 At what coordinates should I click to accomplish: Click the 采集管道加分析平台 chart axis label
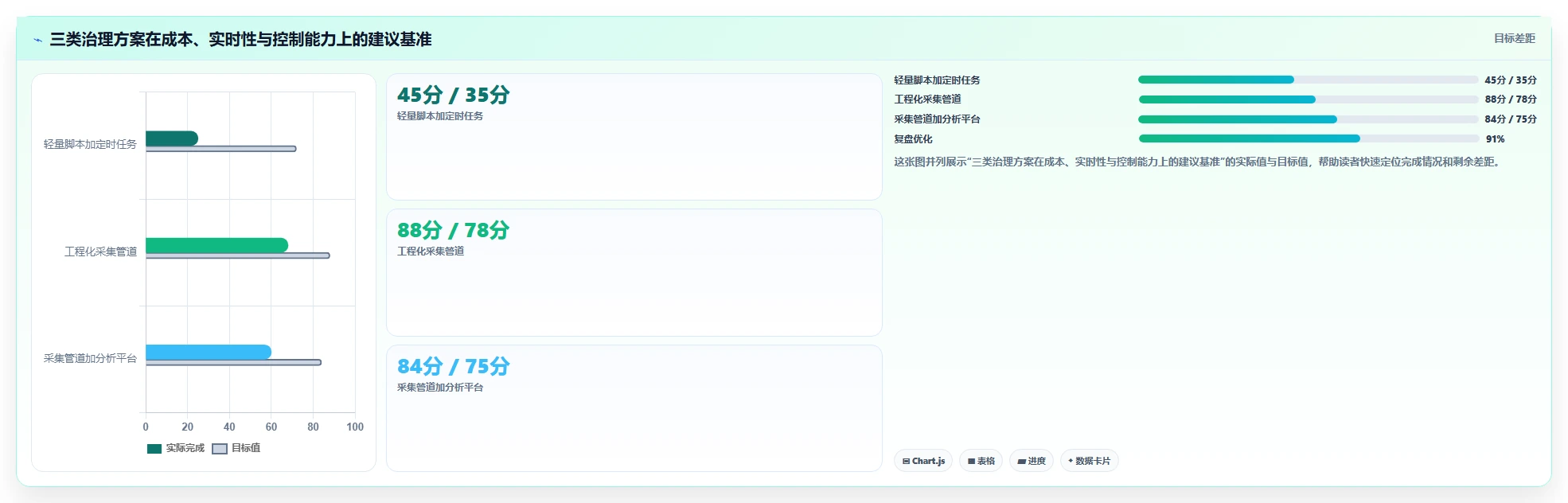(x=90, y=358)
